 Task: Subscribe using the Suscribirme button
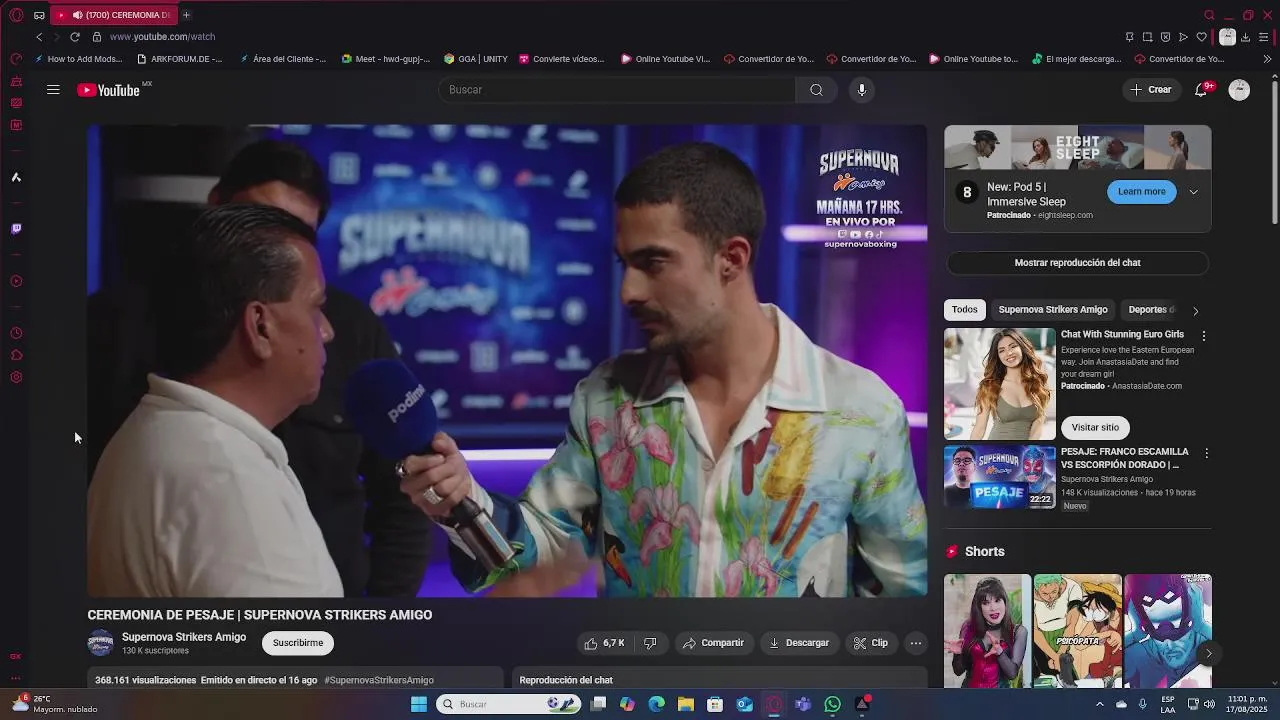298,643
